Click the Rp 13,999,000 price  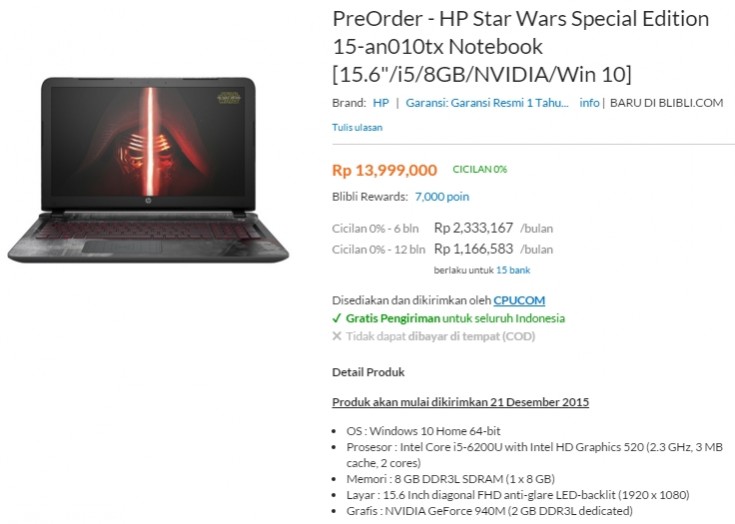pos(384,170)
